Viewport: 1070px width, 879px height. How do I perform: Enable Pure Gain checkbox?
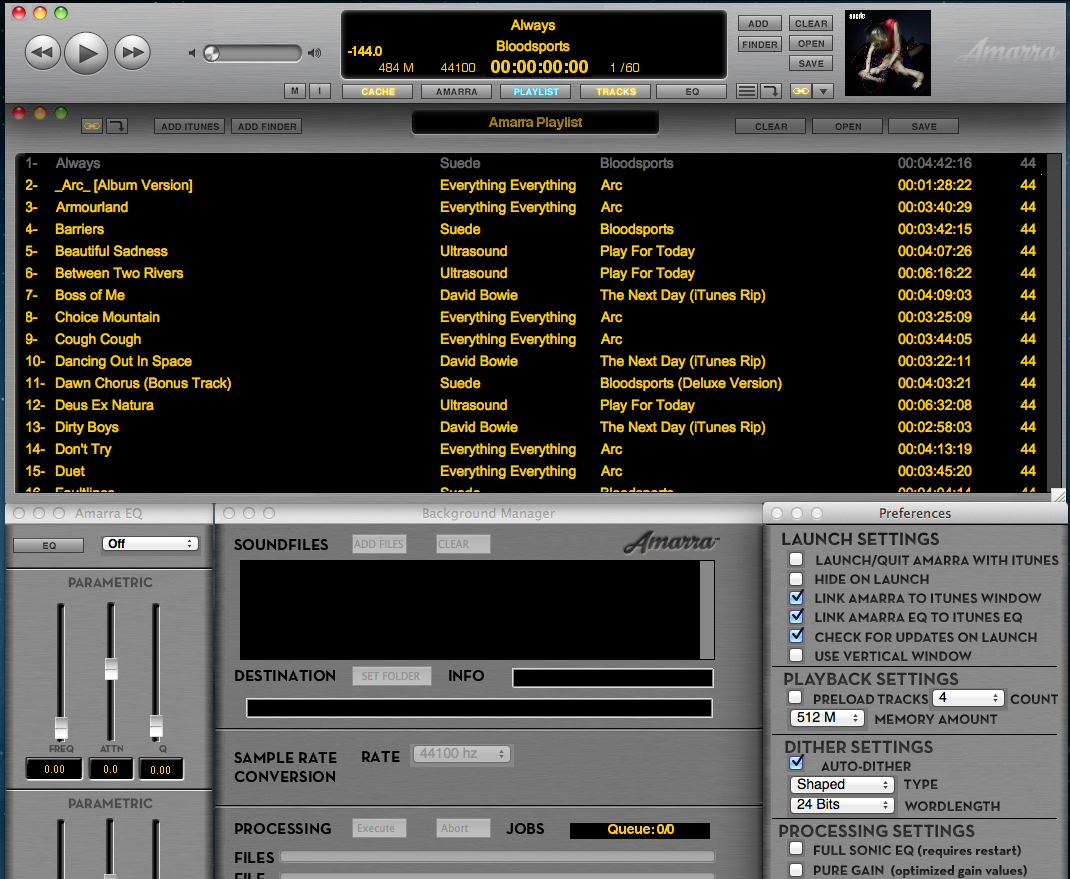click(x=796, y=869)
